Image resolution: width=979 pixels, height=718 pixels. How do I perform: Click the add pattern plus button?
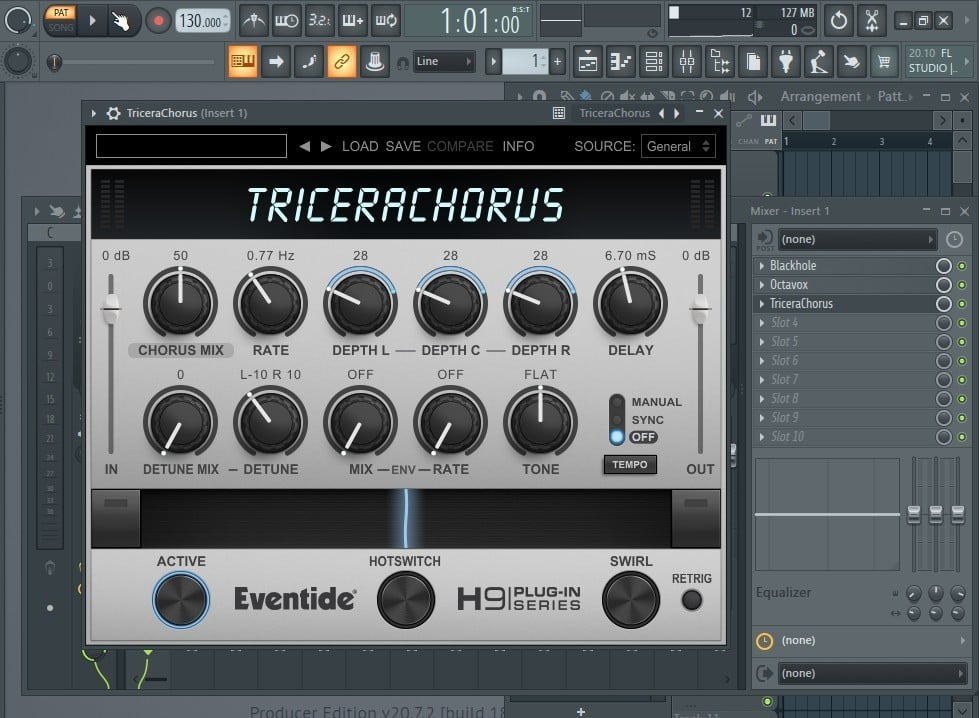pos(558,61)
